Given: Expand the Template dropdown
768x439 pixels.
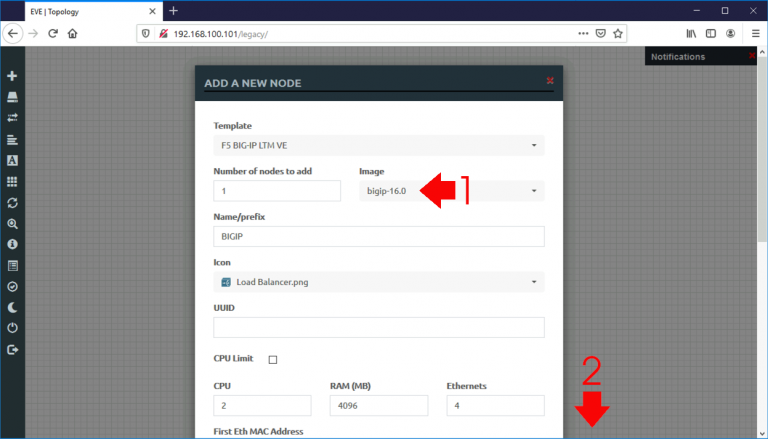Looking at the screenshot, I should pyautogui.click(x=379, y=146).
